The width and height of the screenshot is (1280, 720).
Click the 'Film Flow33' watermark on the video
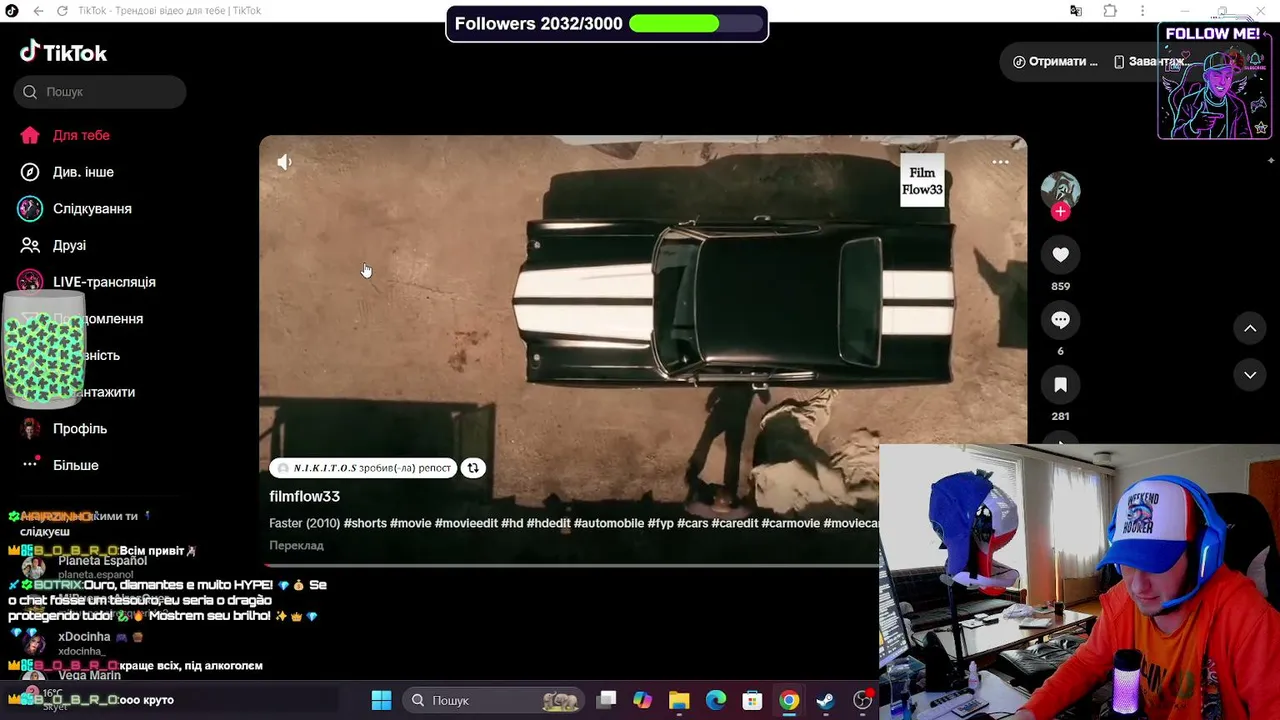click(922, 181)
